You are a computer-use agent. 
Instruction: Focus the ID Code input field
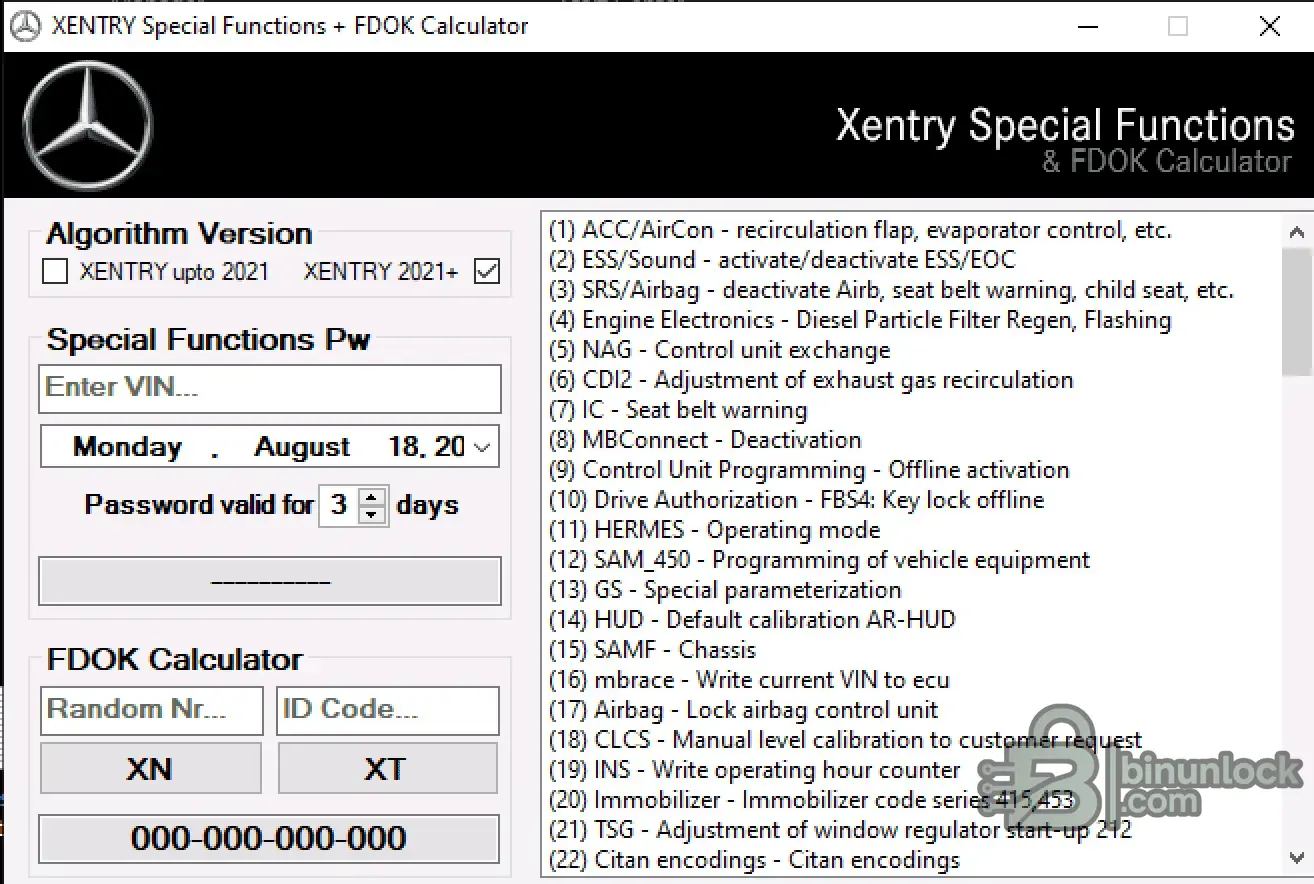[x=388, y=710]
